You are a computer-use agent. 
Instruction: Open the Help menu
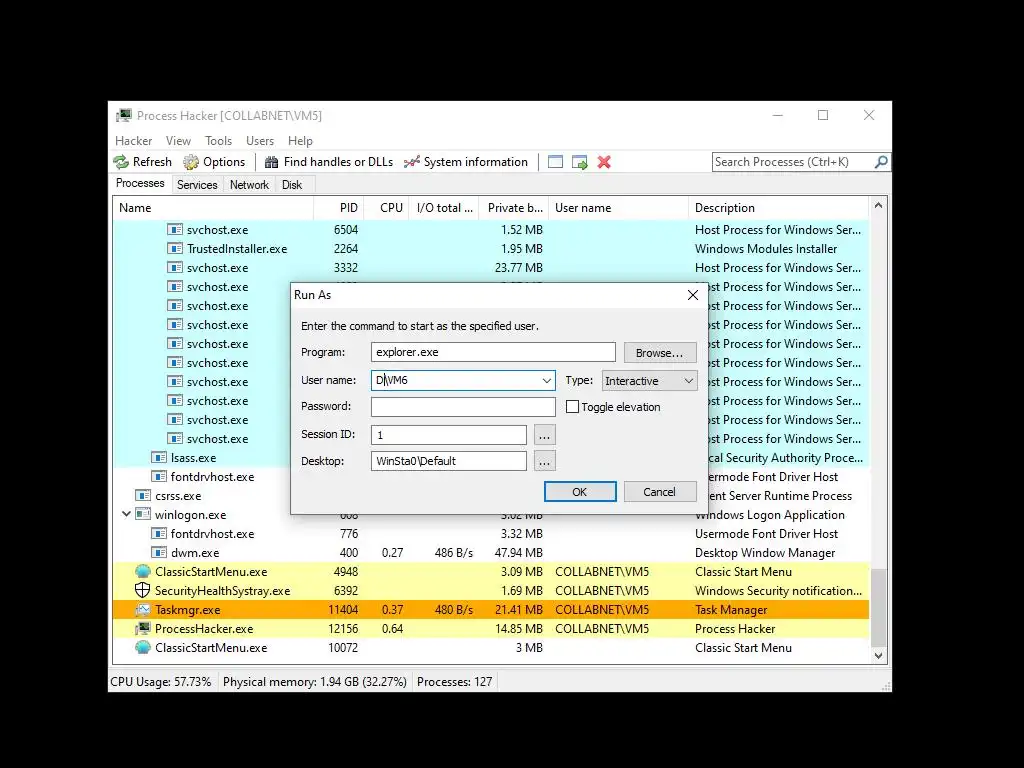[300, 140]
